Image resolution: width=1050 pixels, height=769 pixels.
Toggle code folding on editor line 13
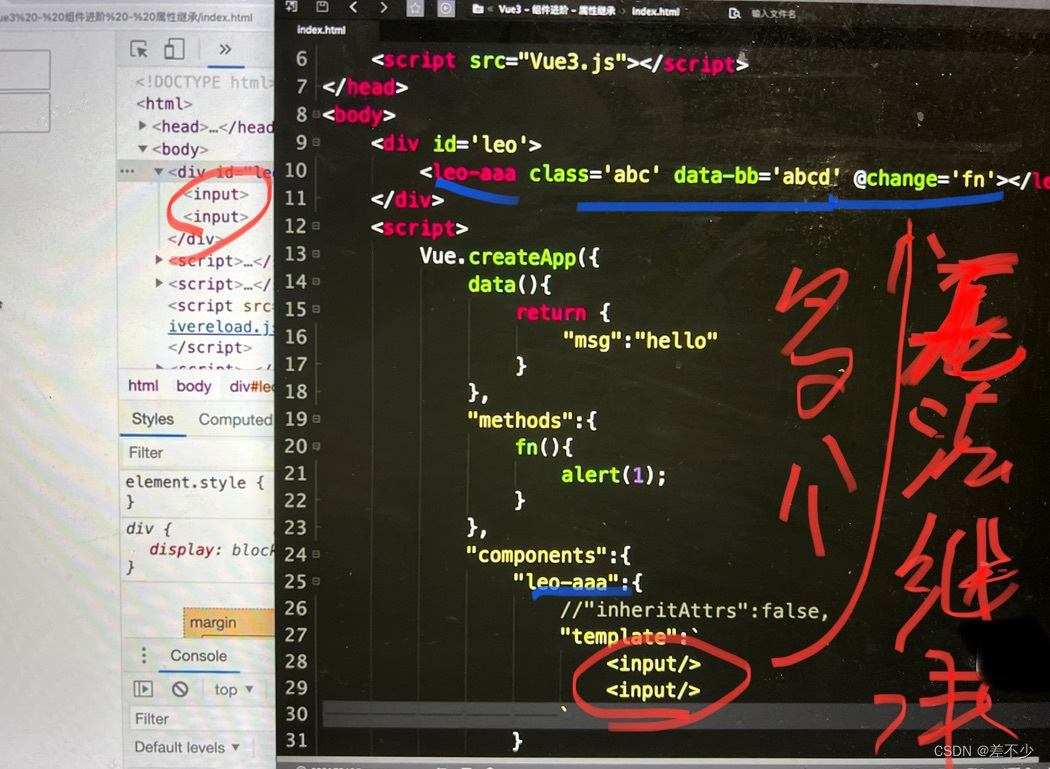pyautogui.click(x=317, y=254)
